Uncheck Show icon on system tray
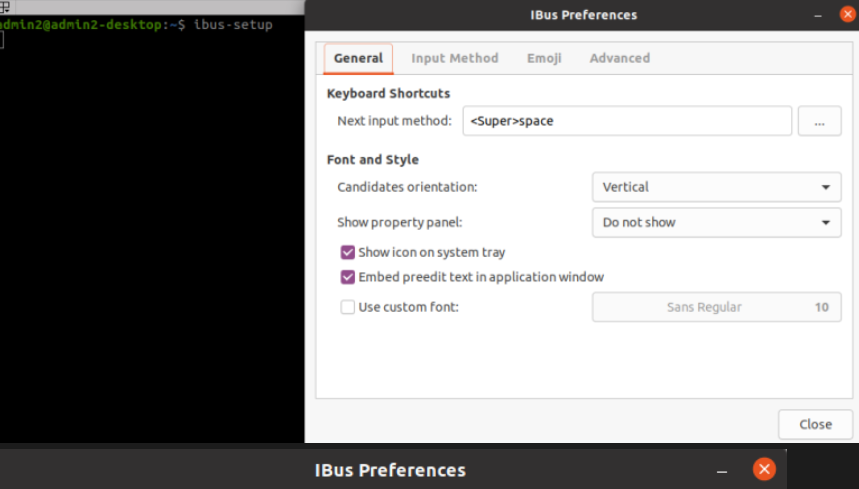The width and height of the screenshot is (859, 489). click(347, 252)
